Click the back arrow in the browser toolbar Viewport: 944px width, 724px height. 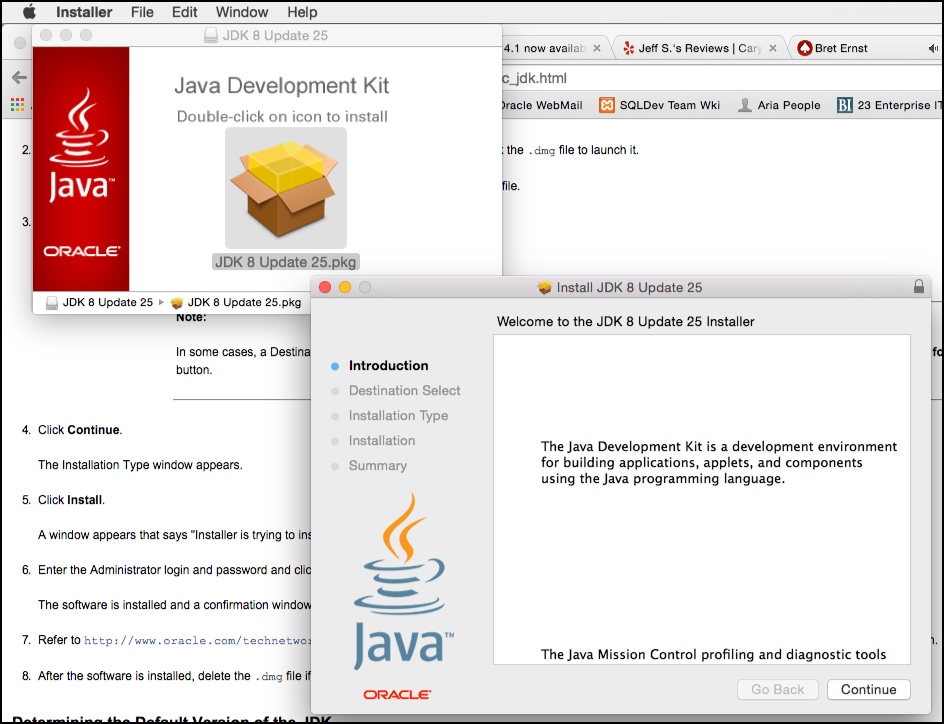tap(18, 77)
